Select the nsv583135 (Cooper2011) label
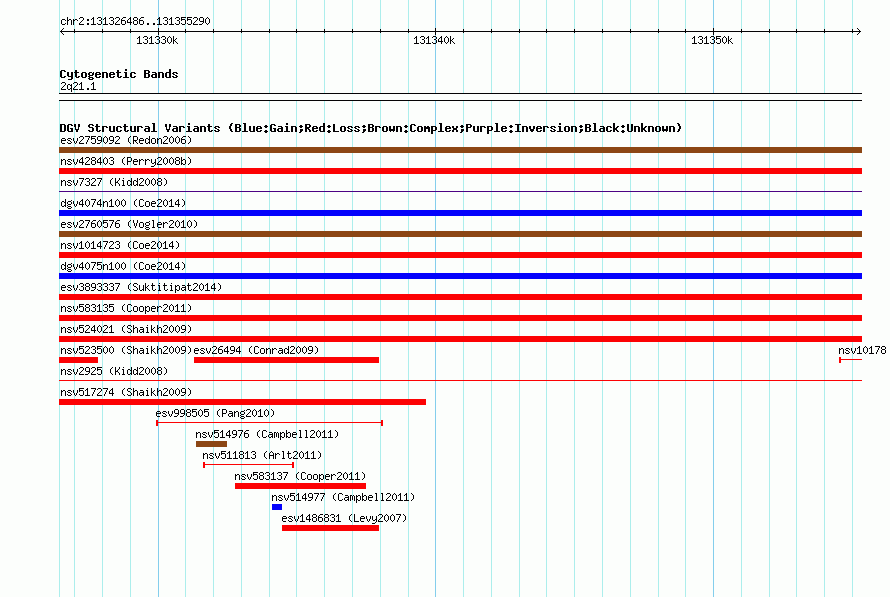The image size is (890, 597). click(x=126, y=308)
